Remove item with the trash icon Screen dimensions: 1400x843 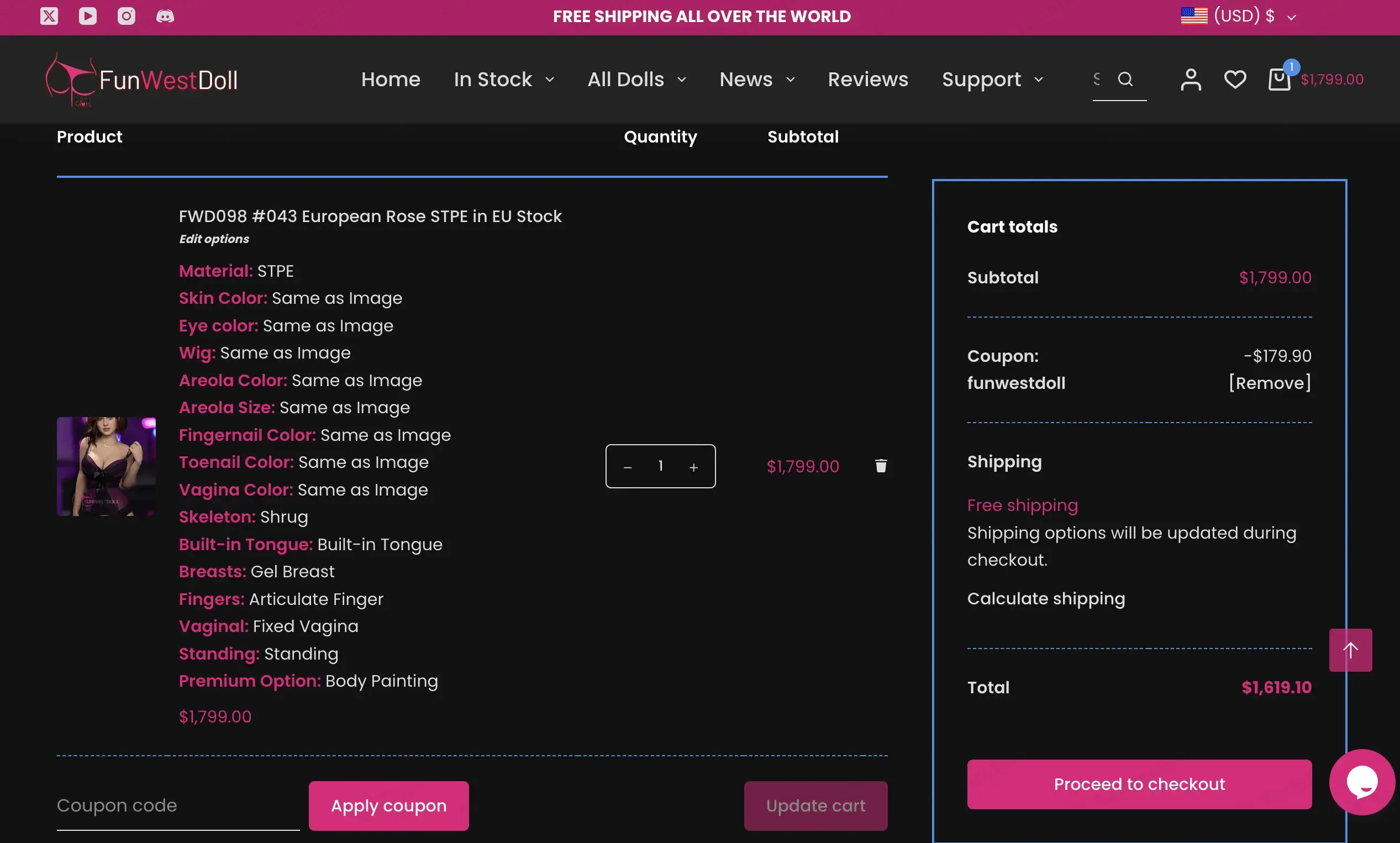(880, 466)
